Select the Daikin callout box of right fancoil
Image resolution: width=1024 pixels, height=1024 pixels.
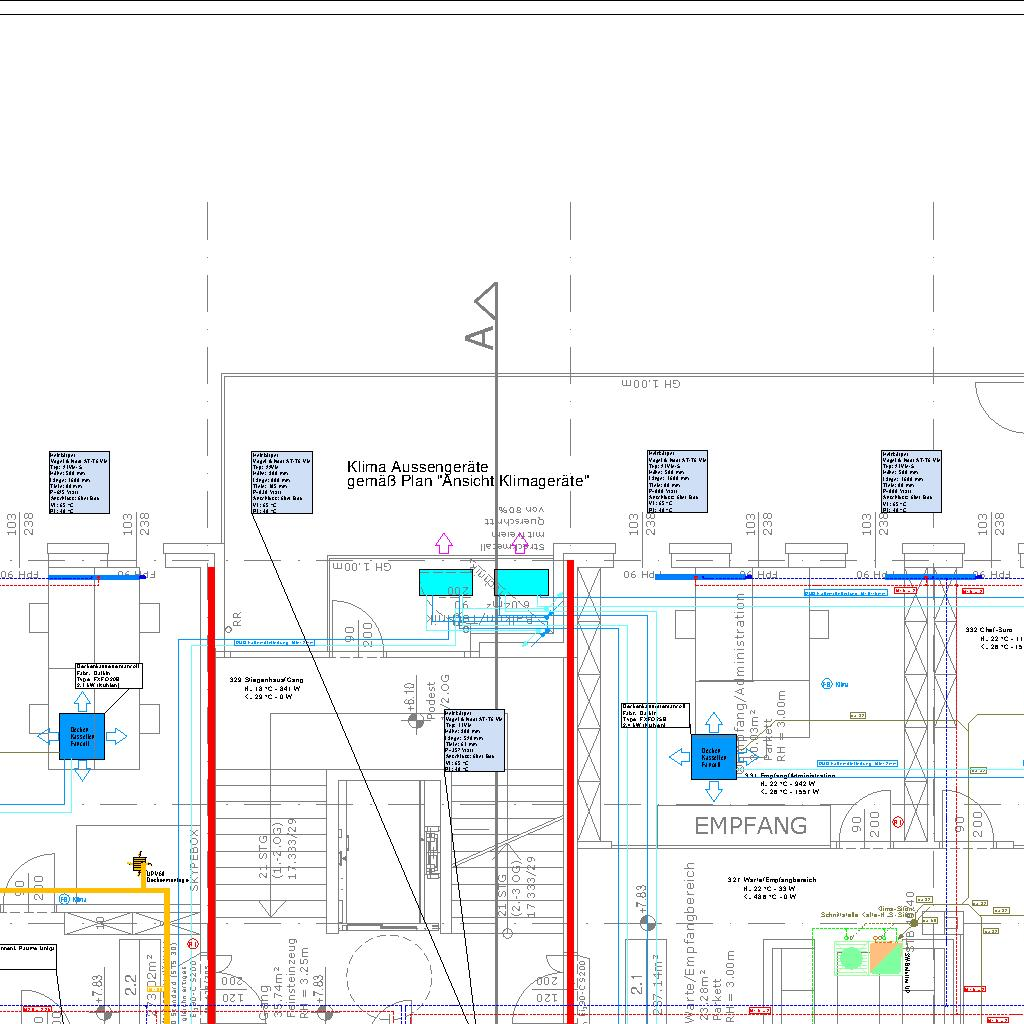pos(654,714)
